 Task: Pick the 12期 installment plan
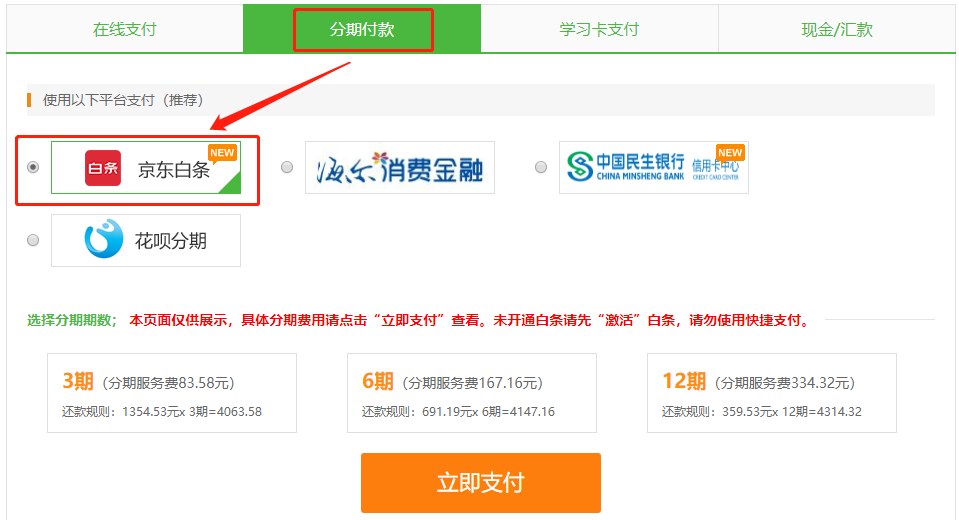point(771,393)
